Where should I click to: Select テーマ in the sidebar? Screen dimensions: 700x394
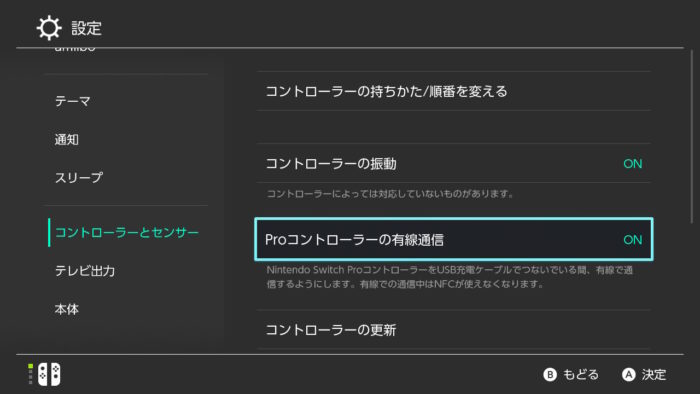point(73,101)
